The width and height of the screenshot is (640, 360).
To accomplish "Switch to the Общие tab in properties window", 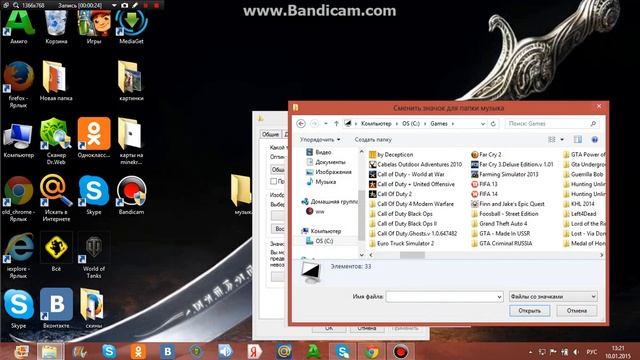I will [271, 134].
